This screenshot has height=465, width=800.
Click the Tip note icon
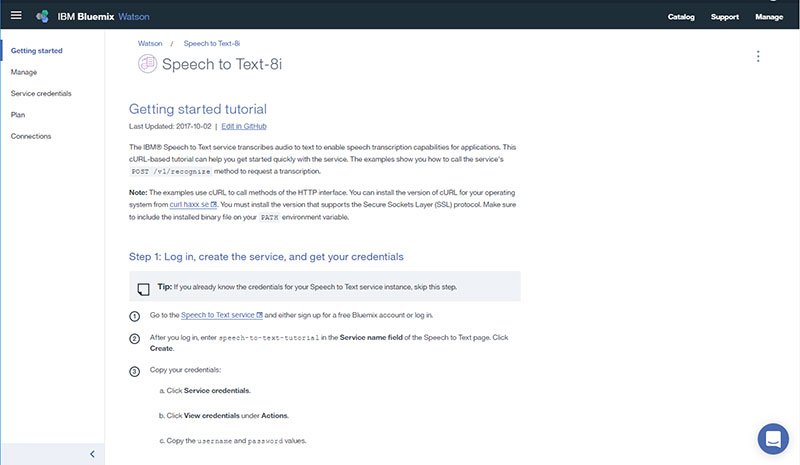coord(143,289)
